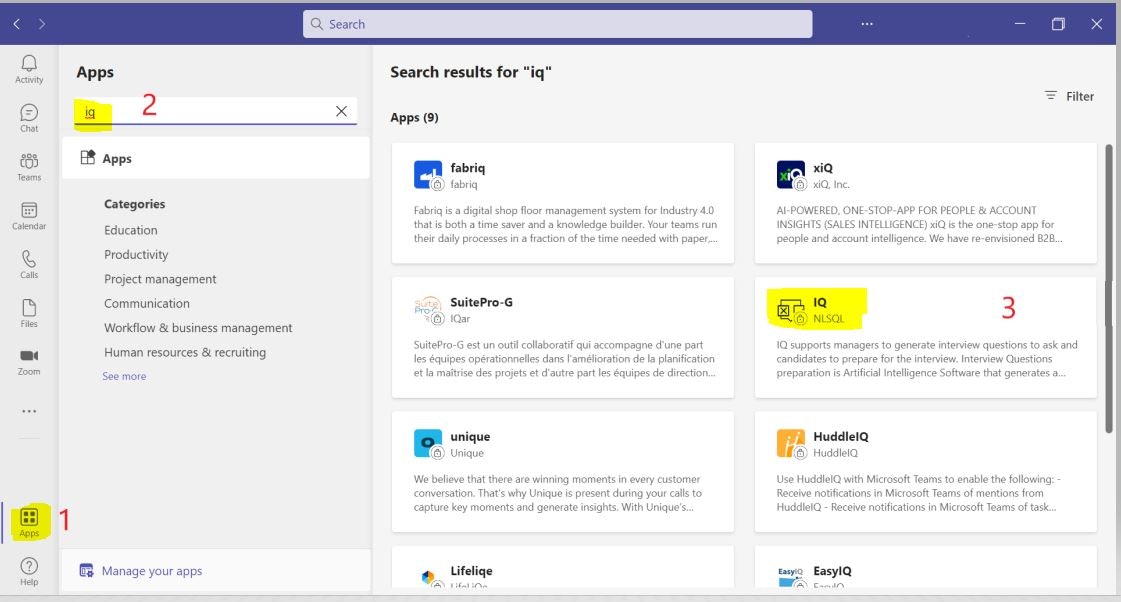Choose Human resources & recruiting category
1121x602 pixels.
185,352
